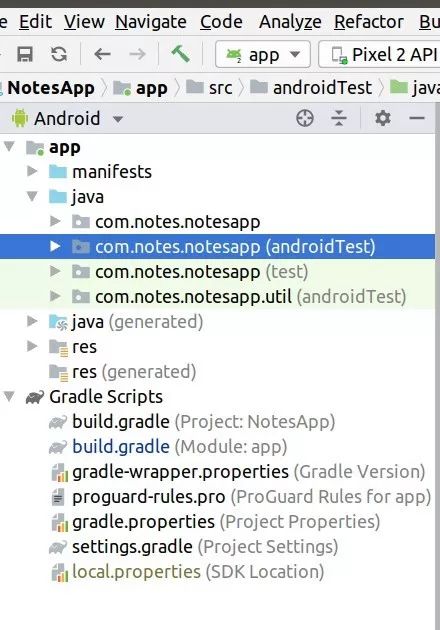Click the project panel vertical scrollbar
This screenshot has width=440, height=630.
tap(438, 366)
